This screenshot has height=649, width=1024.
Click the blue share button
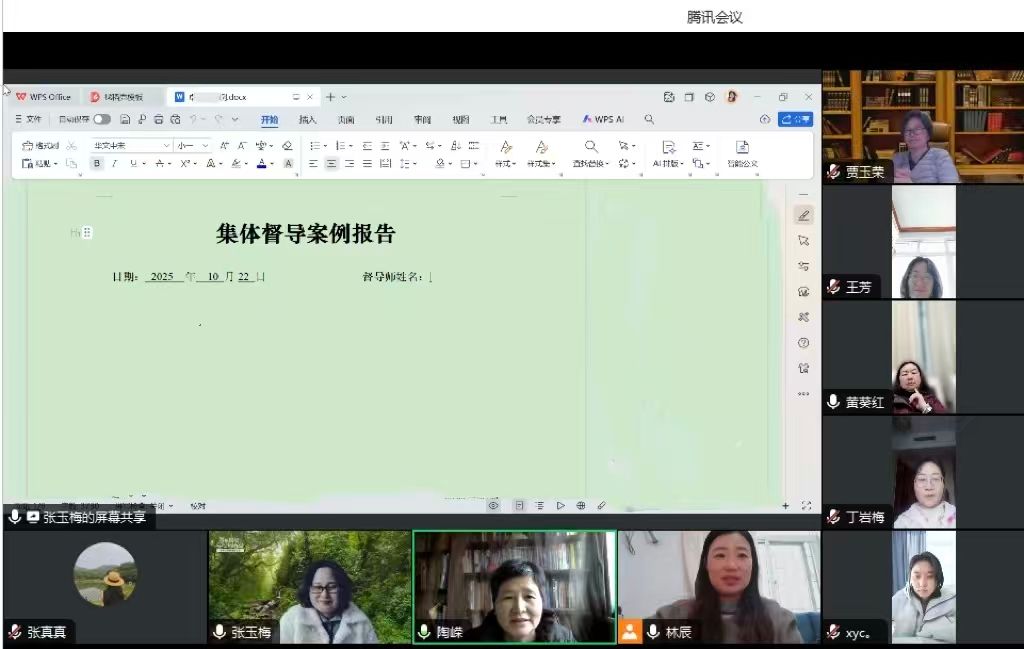click(x=796, y=120)
